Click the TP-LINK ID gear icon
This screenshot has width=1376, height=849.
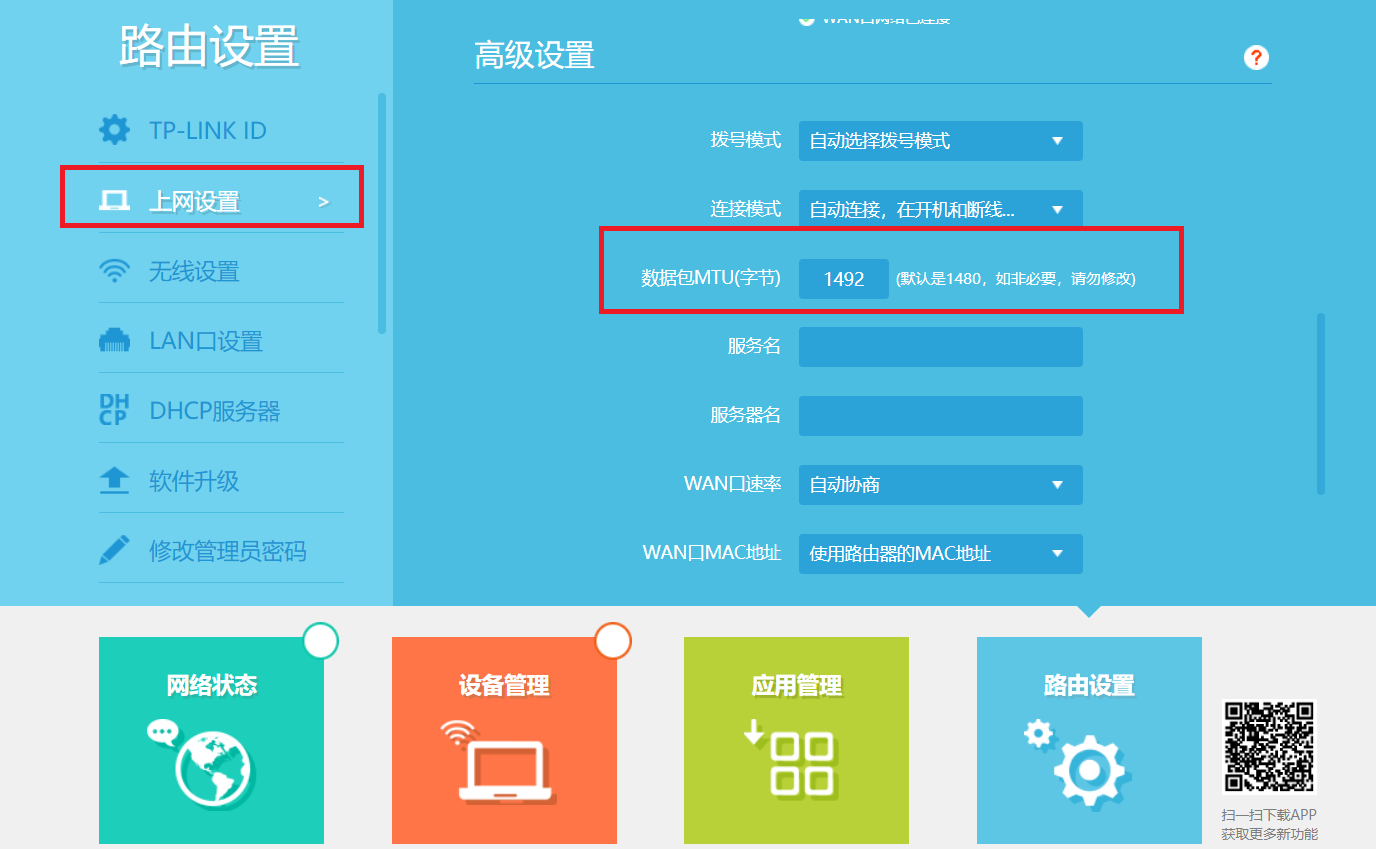click(114, 130)
